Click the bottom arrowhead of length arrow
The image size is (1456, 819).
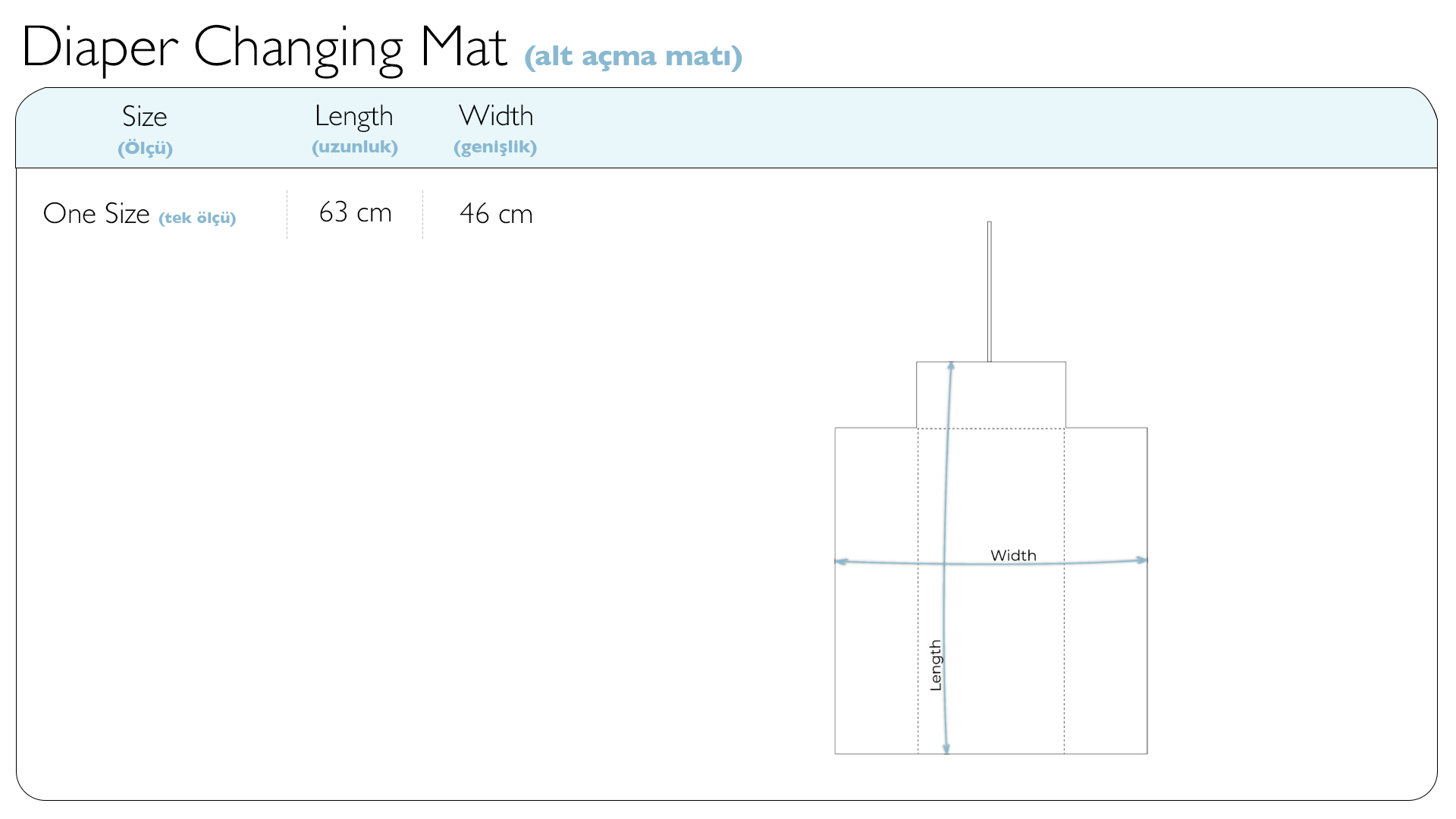click(946, 748)
